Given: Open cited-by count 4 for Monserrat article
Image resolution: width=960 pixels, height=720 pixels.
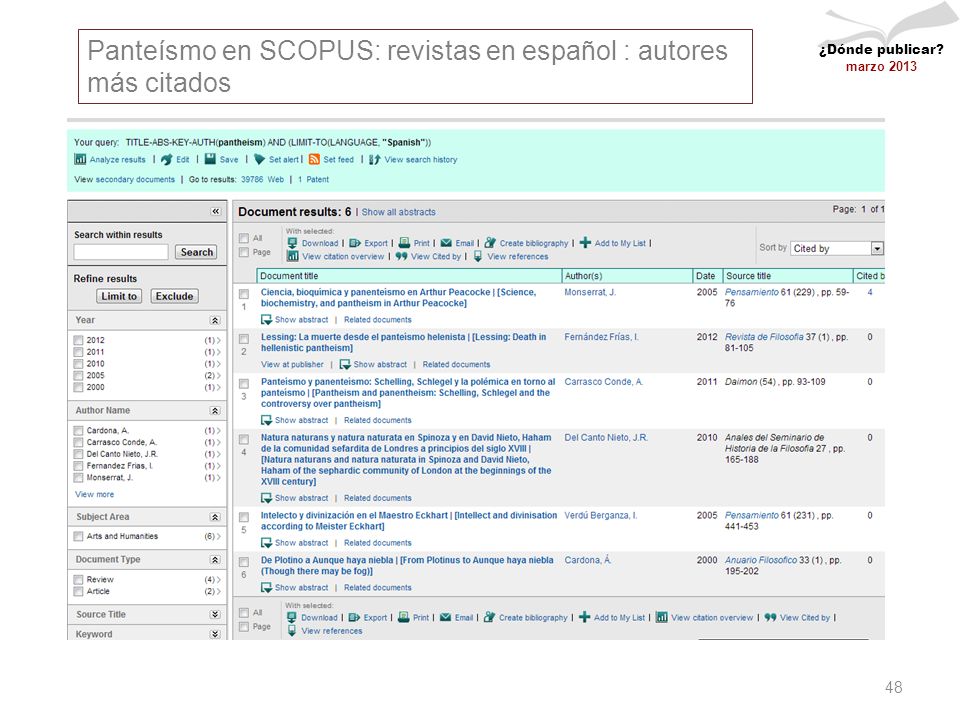Looking at the screenshot, I should coord(870,293).
